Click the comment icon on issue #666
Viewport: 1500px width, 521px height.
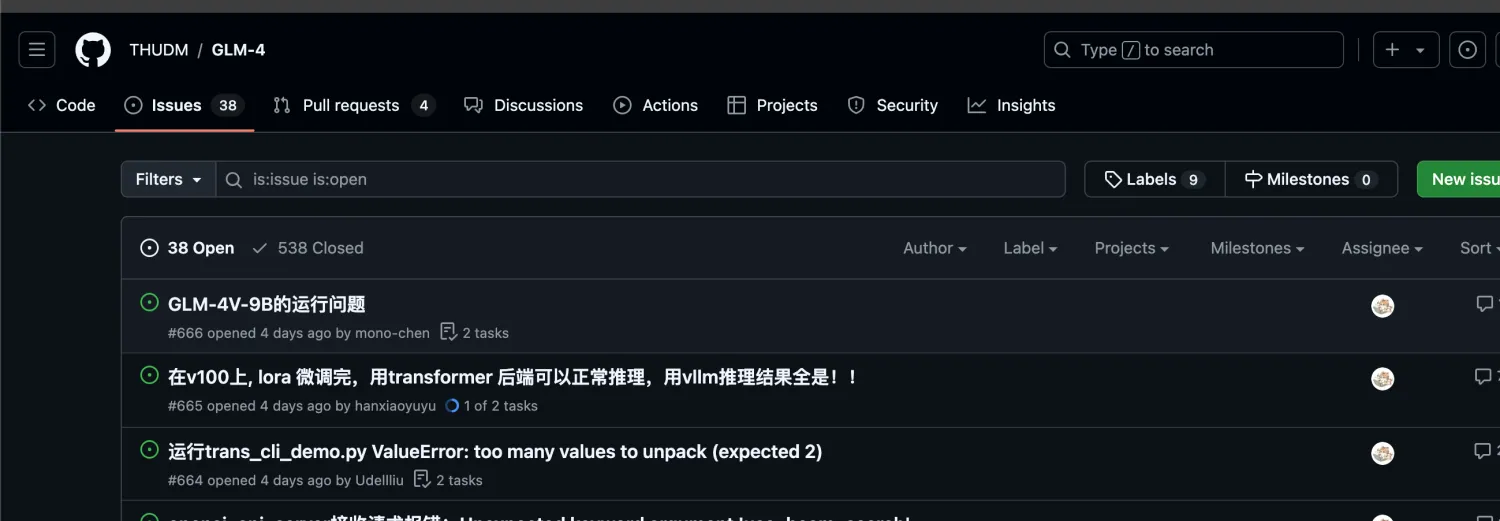coord(1485,304)
